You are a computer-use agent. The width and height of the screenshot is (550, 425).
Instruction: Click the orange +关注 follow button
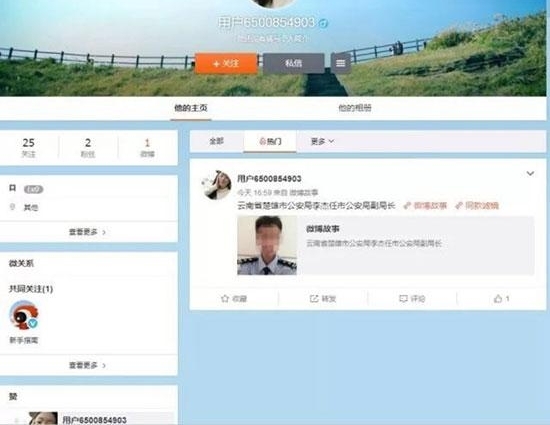click(x=226, y=63)
